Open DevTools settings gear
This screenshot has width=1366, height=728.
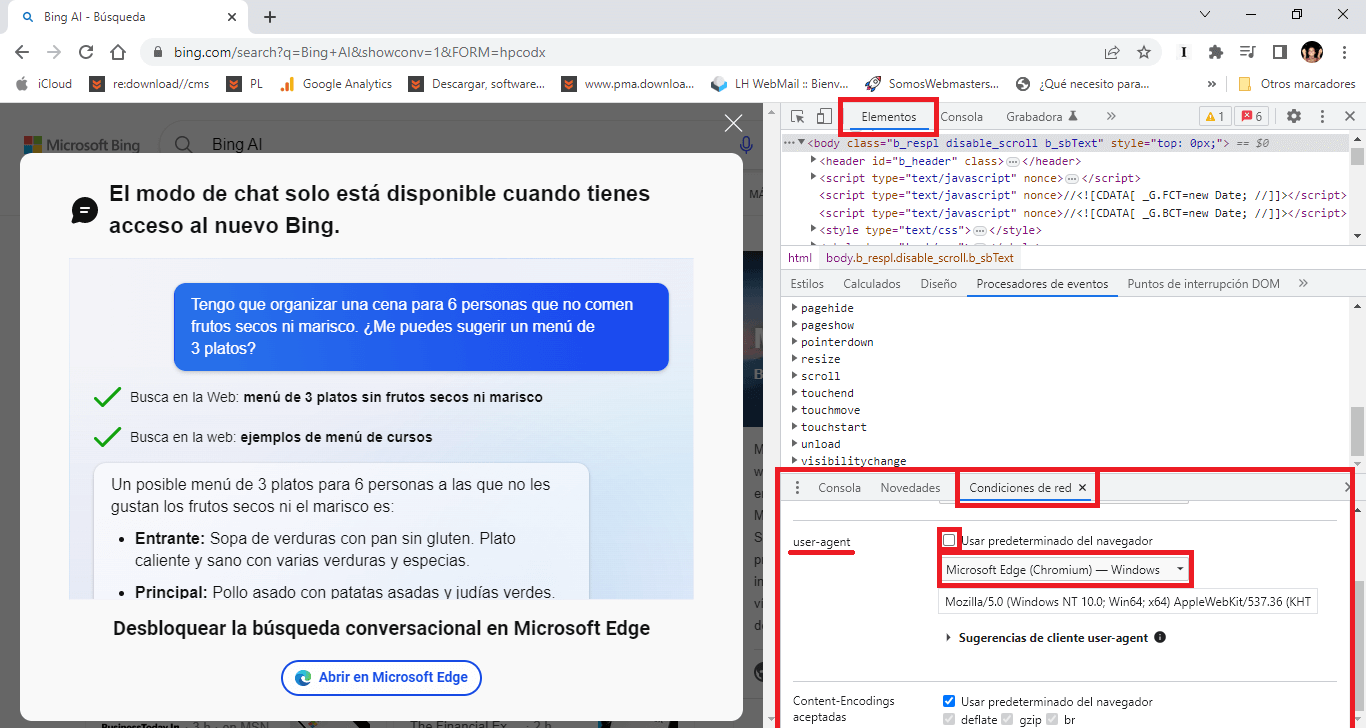1294,117
